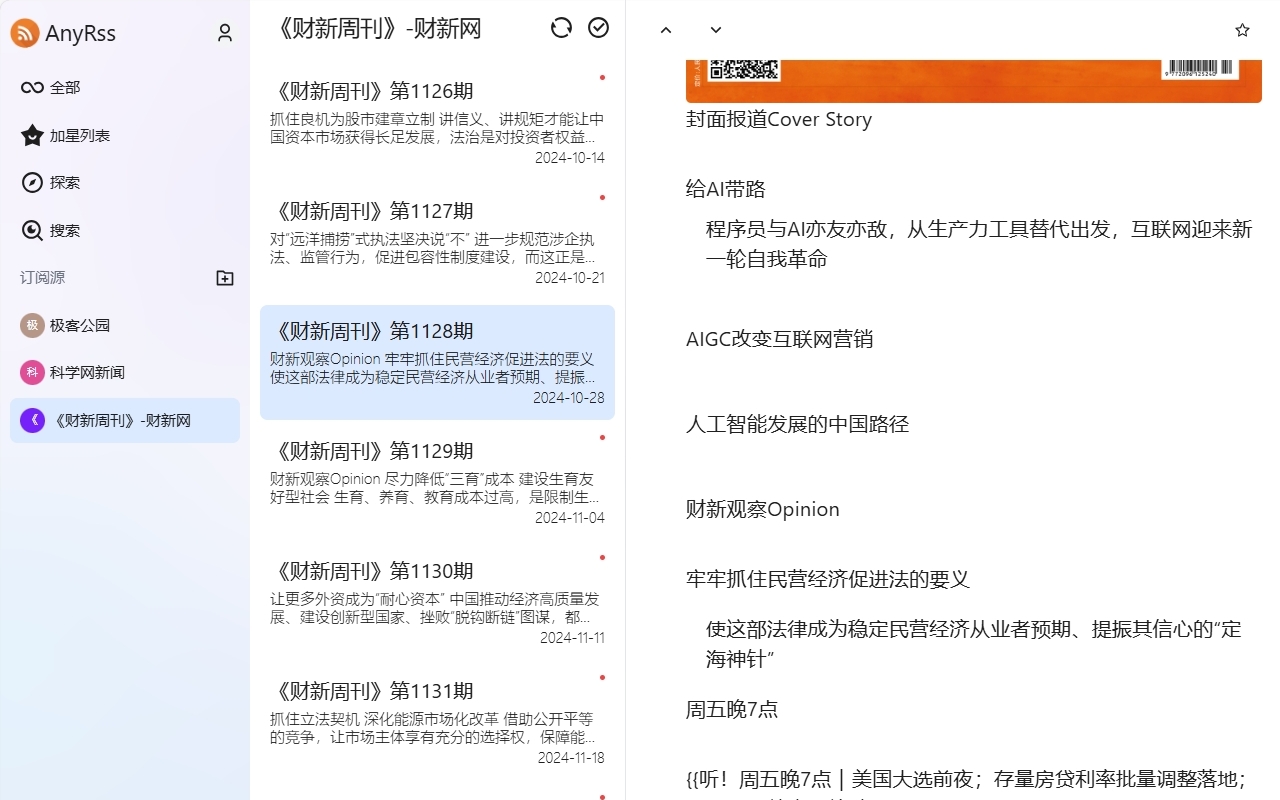Click the 牢牢抓住民营经济促进法的要义 heading
The image size is (1280, 800).
[x=828, y=580]
